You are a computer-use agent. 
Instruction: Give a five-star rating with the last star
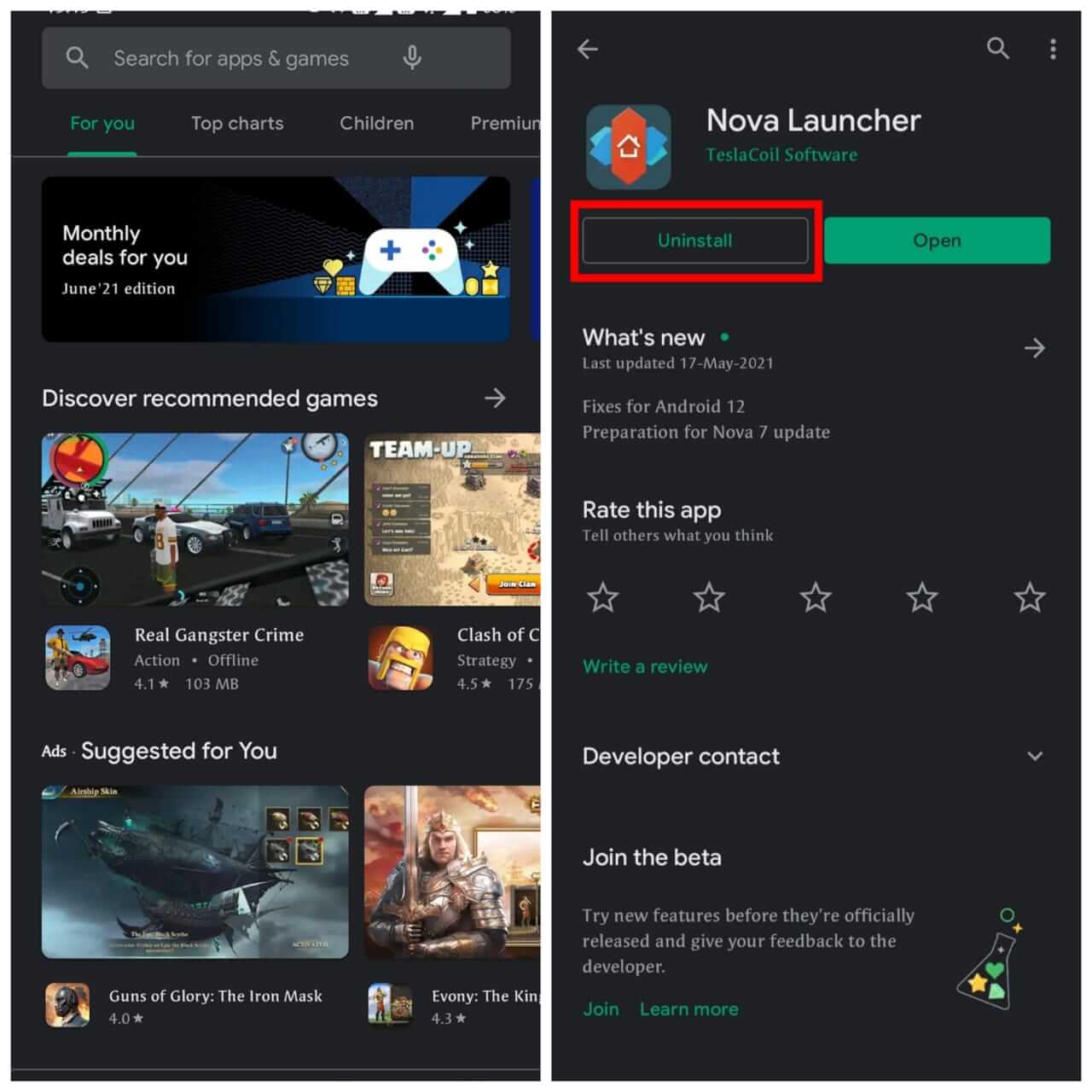[1029, 598]
